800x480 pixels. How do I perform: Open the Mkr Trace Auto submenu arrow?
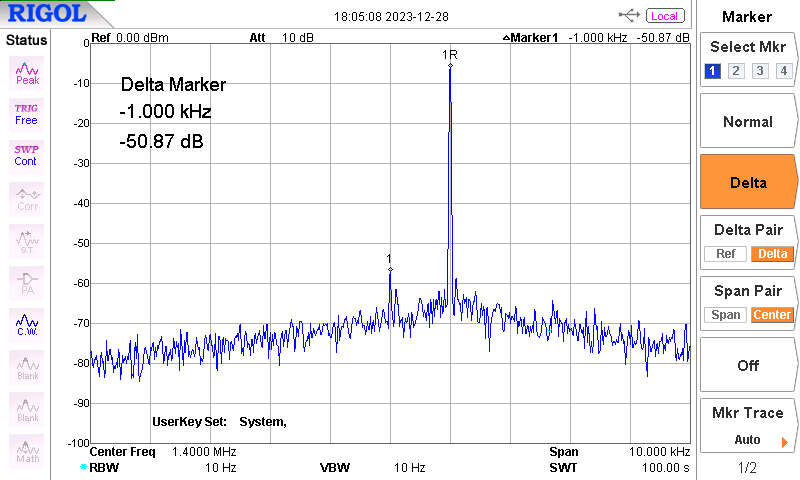[785, 442]
